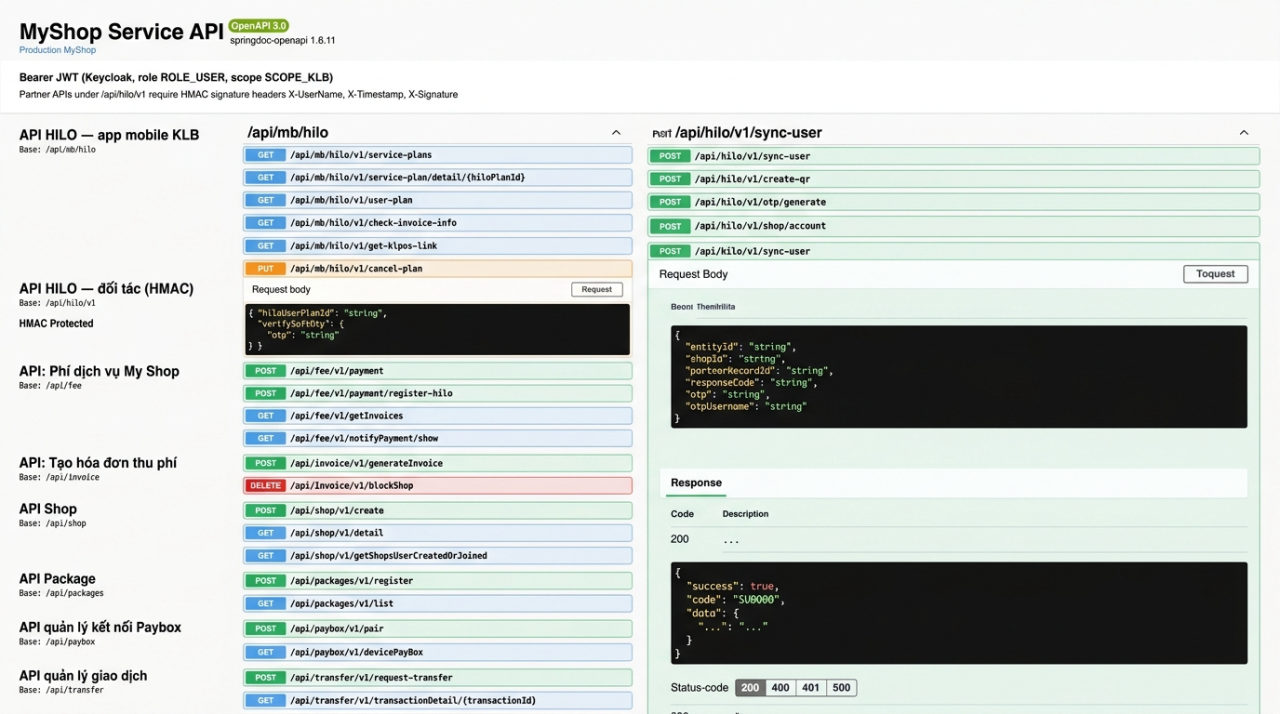Open GET getShopsUserCreatedOrJoined endpoint
Image resolution: width=1280 pixels, height=714 pixels.
point(438,556)
